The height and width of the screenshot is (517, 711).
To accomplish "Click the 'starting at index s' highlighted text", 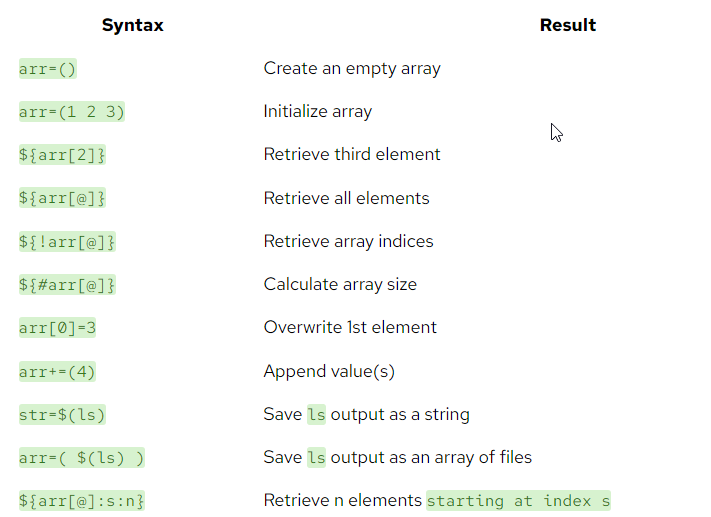I will (x=518, y=500).
